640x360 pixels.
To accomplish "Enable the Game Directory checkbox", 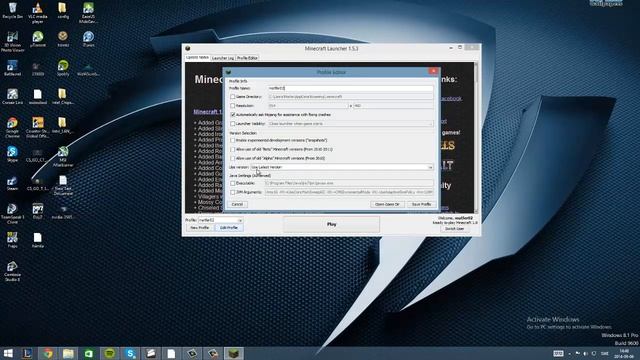I will pyautogui.click(x=233, y=97).
